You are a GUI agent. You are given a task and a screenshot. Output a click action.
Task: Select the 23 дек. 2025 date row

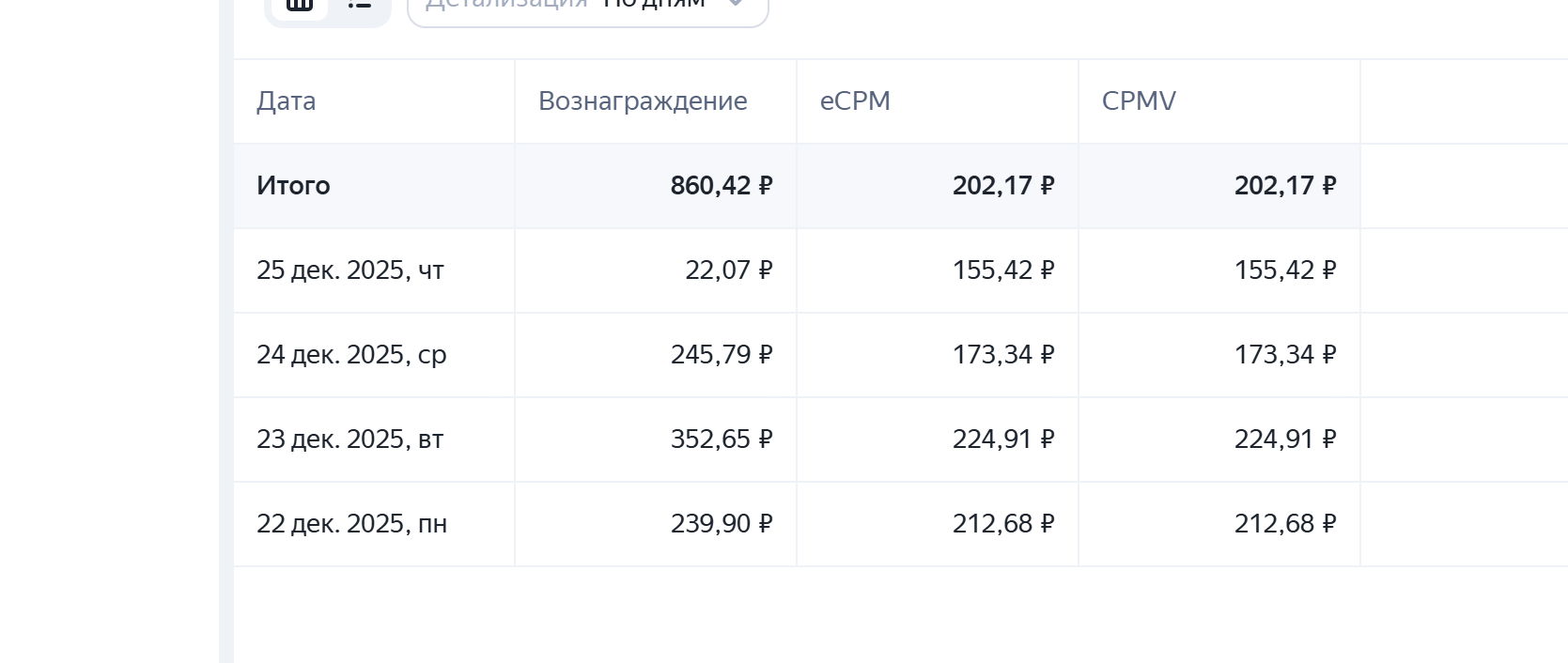pos(349,439)
